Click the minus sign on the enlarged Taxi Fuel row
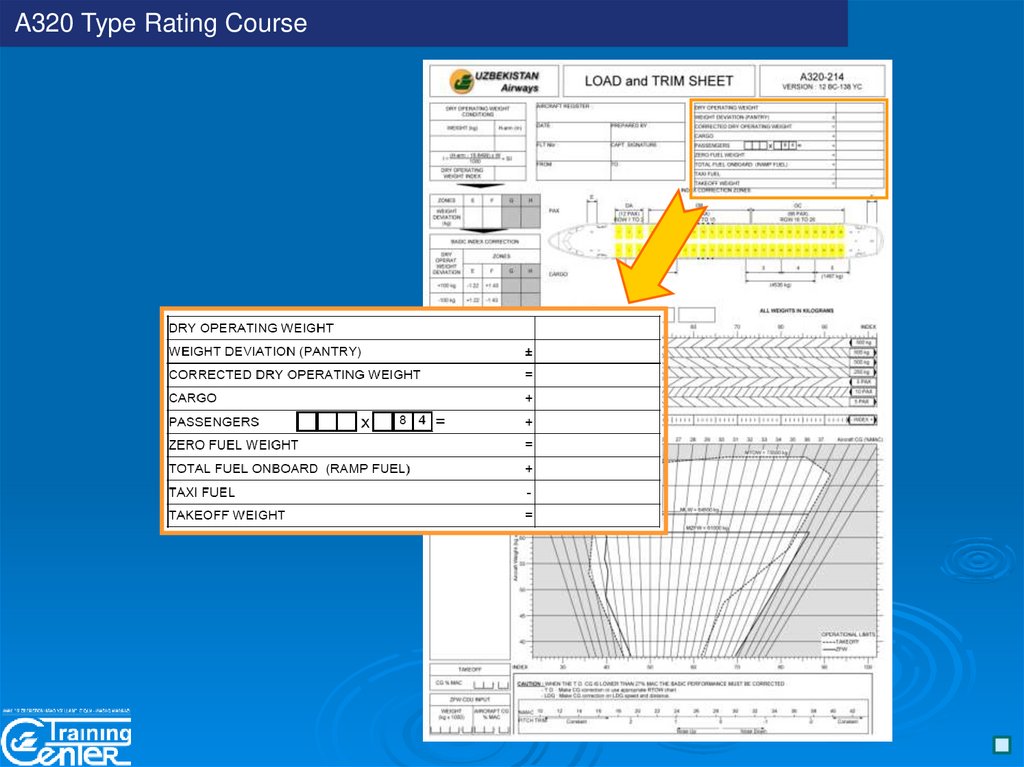The height and width of the screenshot is (767, 1024). [529, 493]
